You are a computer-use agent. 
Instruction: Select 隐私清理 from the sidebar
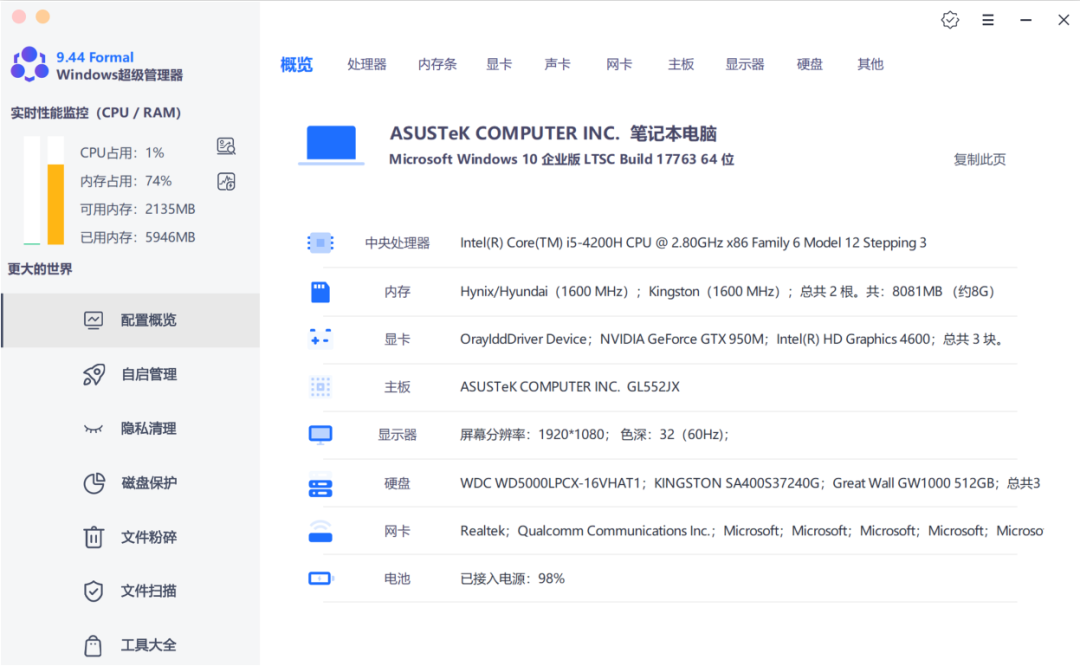(x=131, y=429)
